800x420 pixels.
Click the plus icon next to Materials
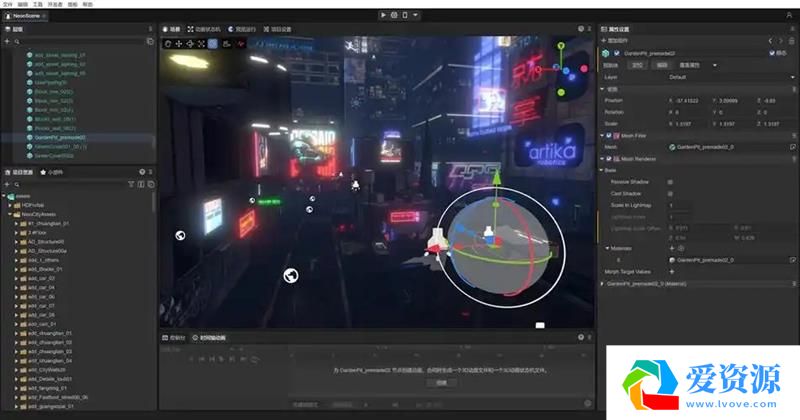[671, 248]
